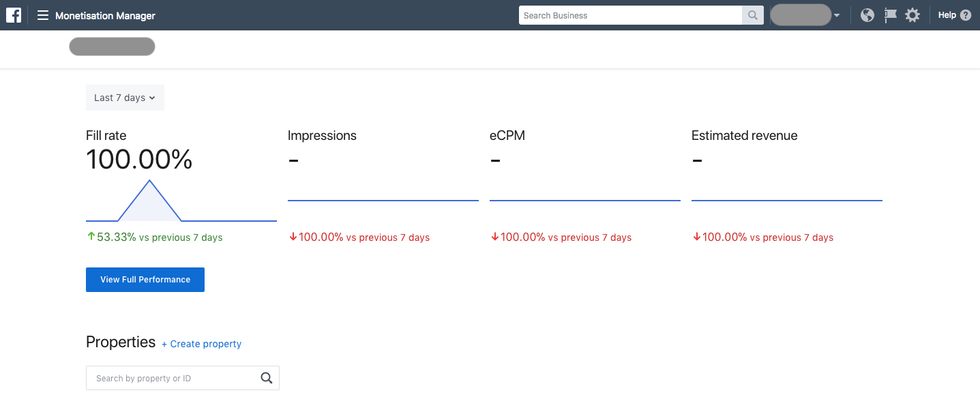The image size is (980, 406).
Task: Click the Search by property or ID field
Action: [170, 378]
